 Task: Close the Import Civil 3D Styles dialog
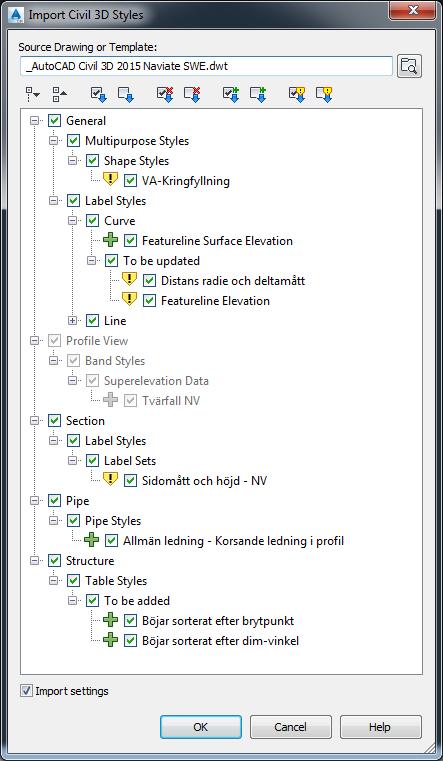(414, 10)
